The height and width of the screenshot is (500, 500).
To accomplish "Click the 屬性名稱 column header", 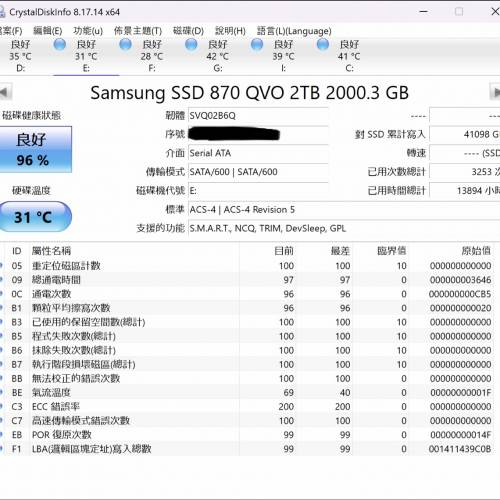I will point(51,251).
